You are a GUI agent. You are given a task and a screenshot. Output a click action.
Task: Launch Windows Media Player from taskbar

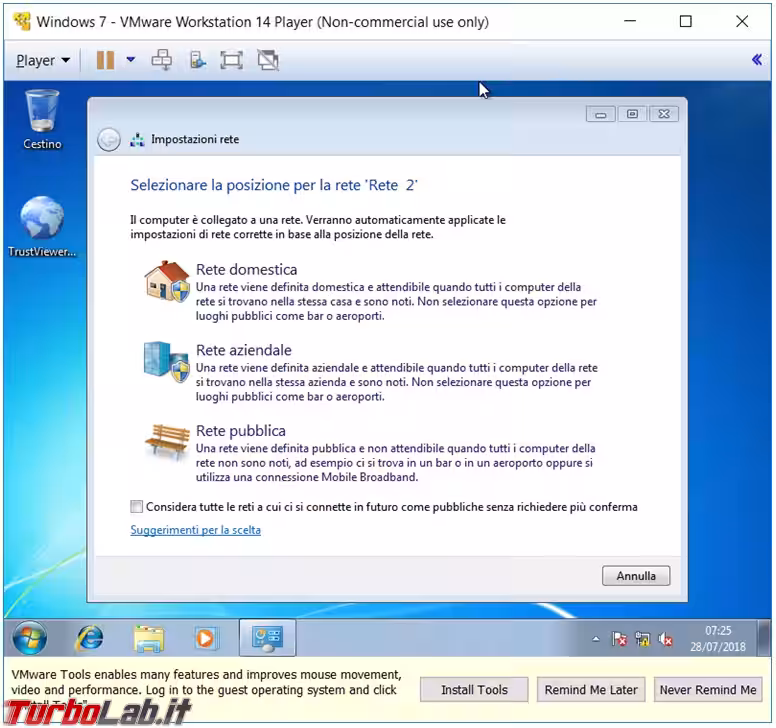tap(206, 637)
